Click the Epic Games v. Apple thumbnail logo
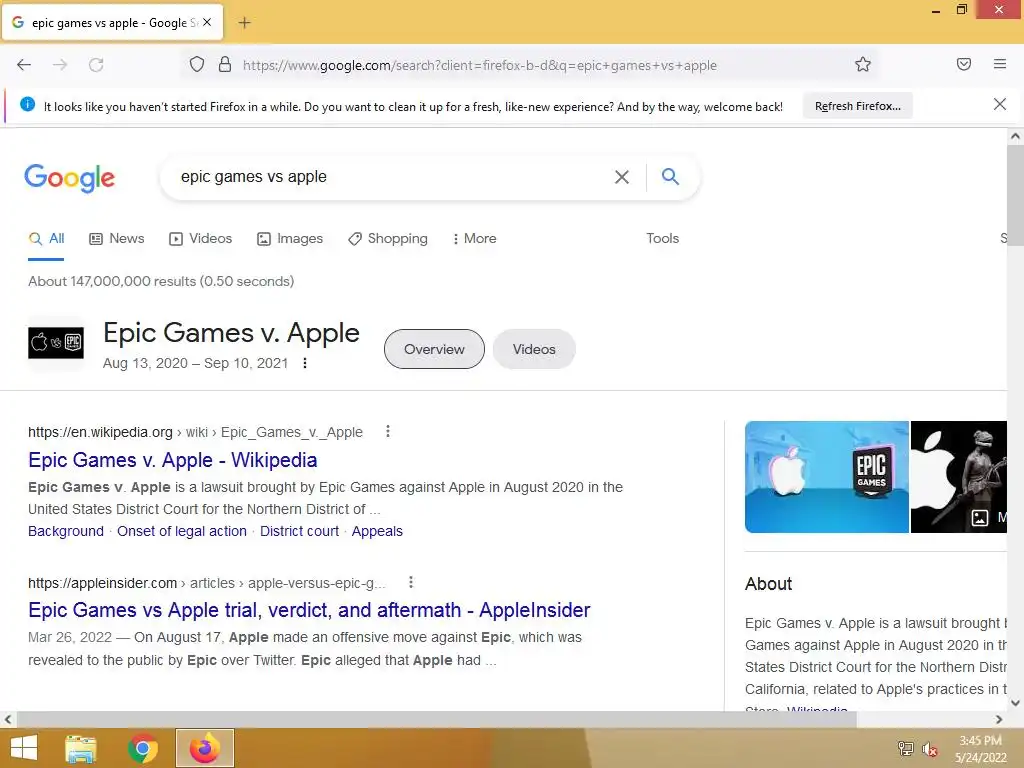The width and height of the screenshot is (1024, 768). pyautogui.click(x=56, y=343)
